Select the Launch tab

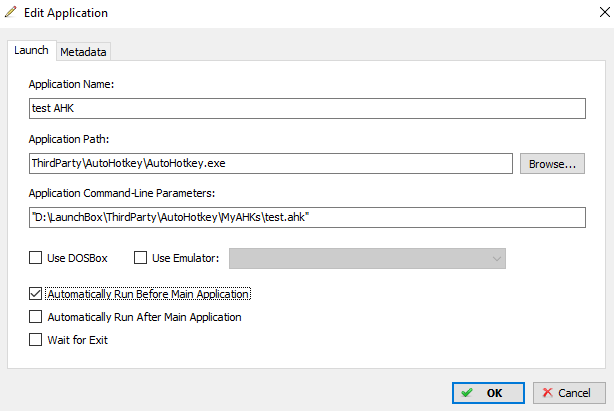(x=31, y=50)
